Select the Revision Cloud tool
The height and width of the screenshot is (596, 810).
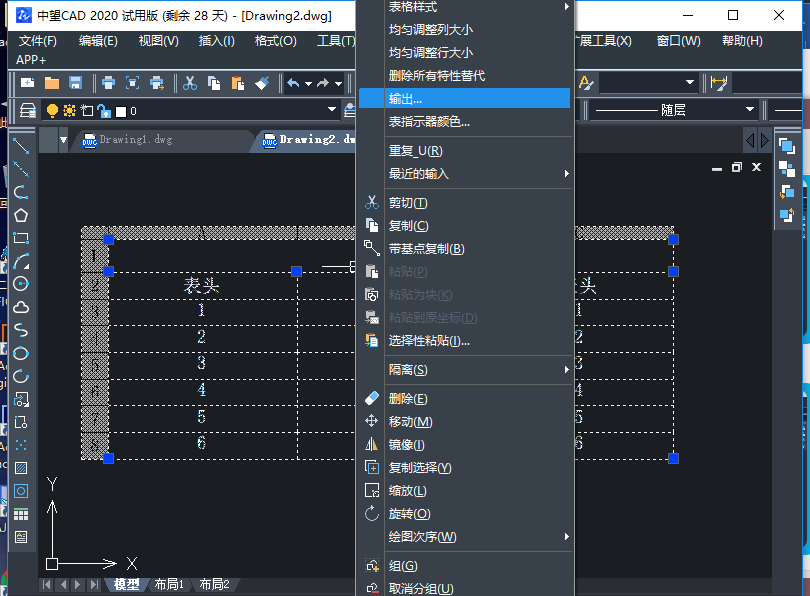point(20,307)
